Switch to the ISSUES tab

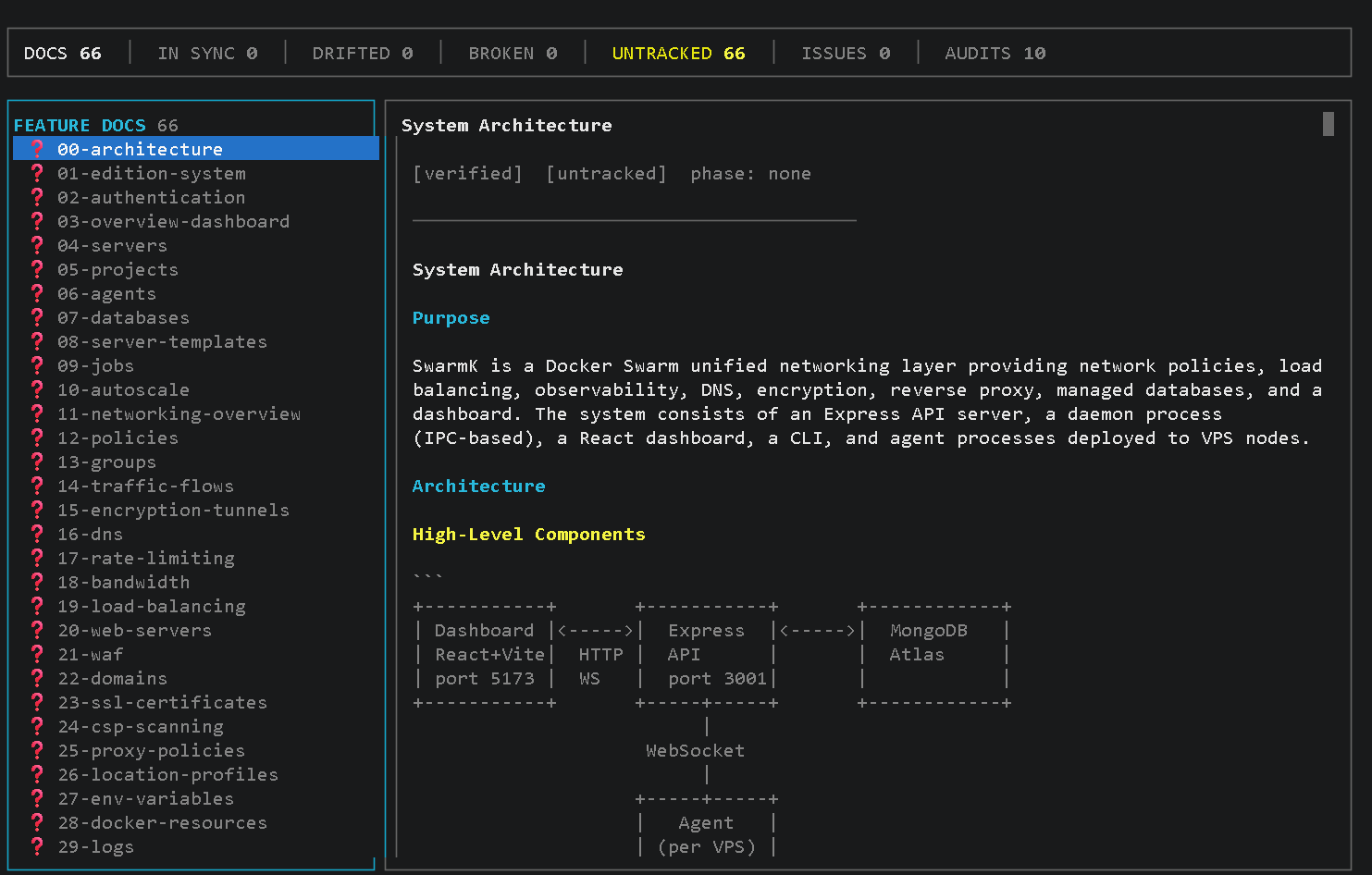pos(846,54)
